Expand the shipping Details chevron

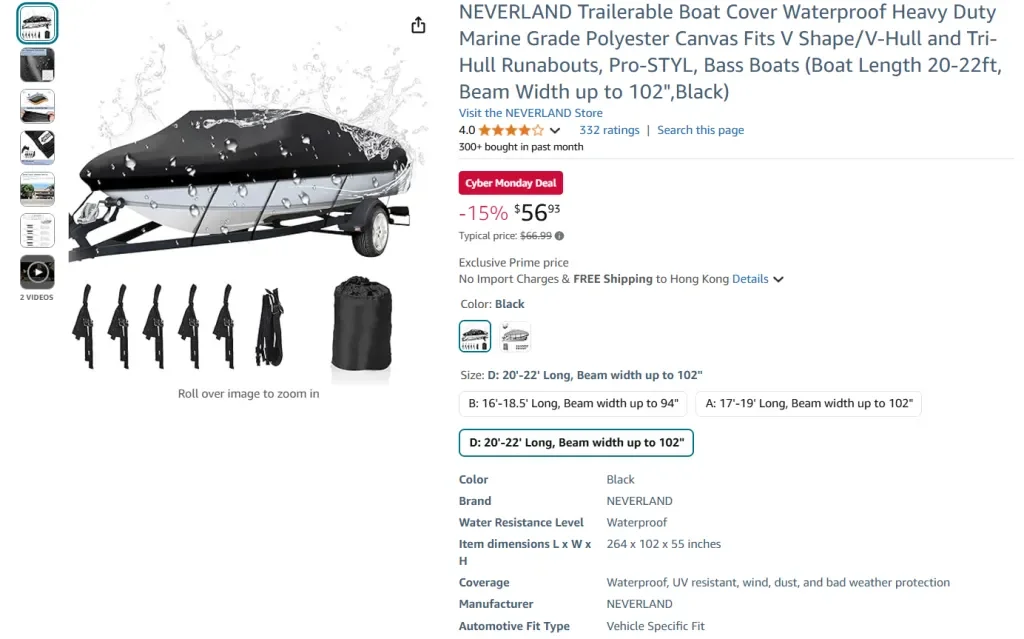778,279
